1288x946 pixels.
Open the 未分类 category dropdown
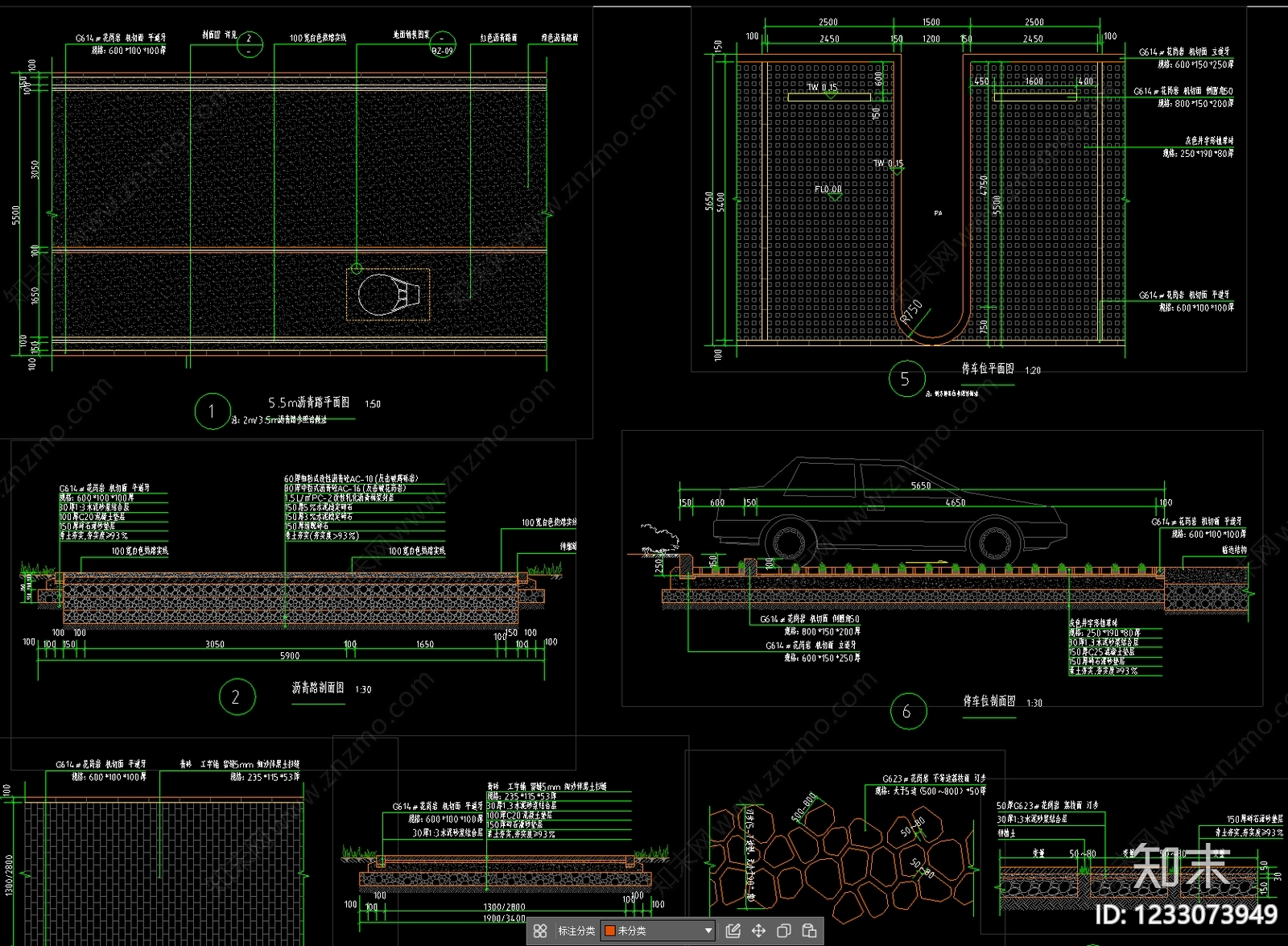658,931
